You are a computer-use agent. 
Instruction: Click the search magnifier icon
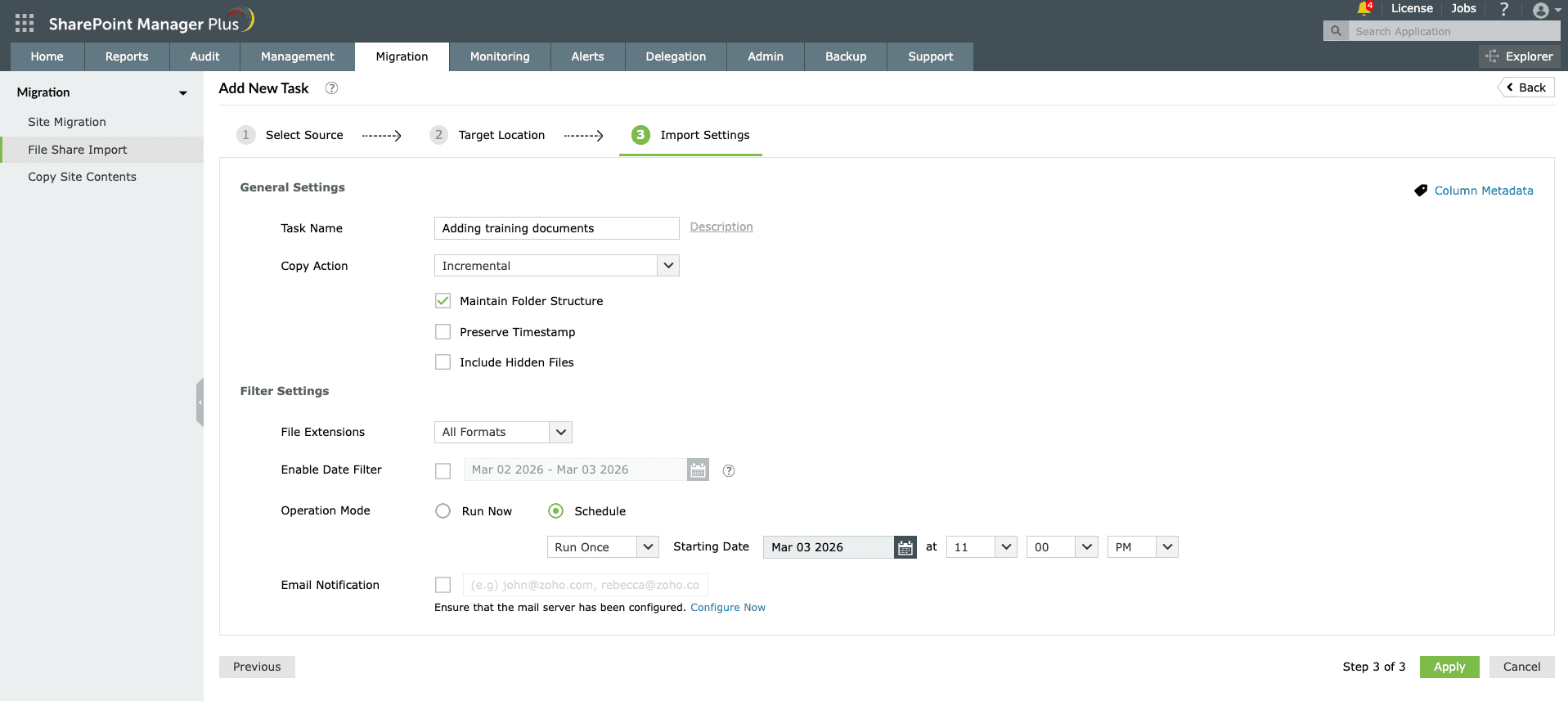coord(1336,31)
